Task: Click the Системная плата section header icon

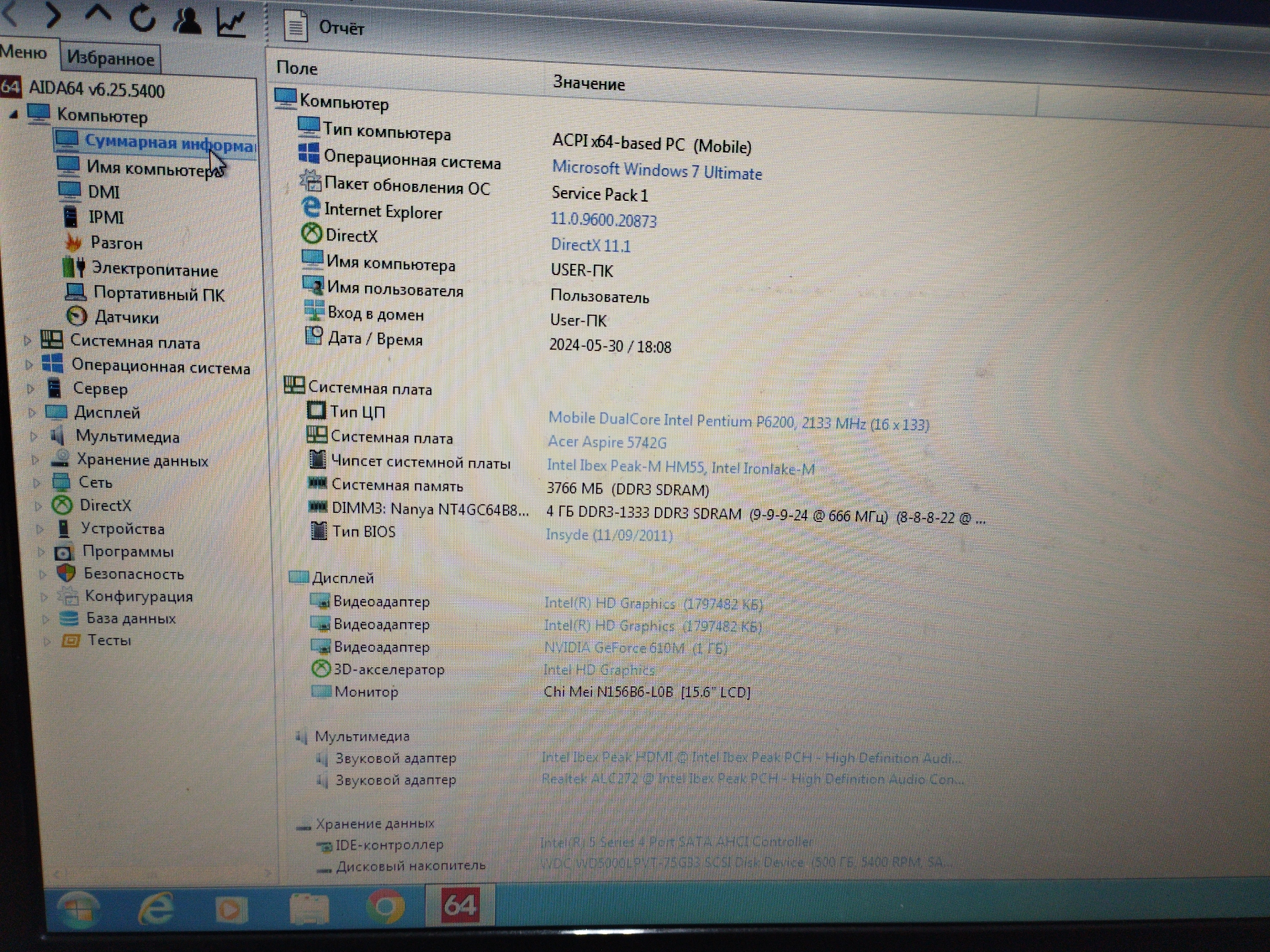Action: (x=294, y=385)
